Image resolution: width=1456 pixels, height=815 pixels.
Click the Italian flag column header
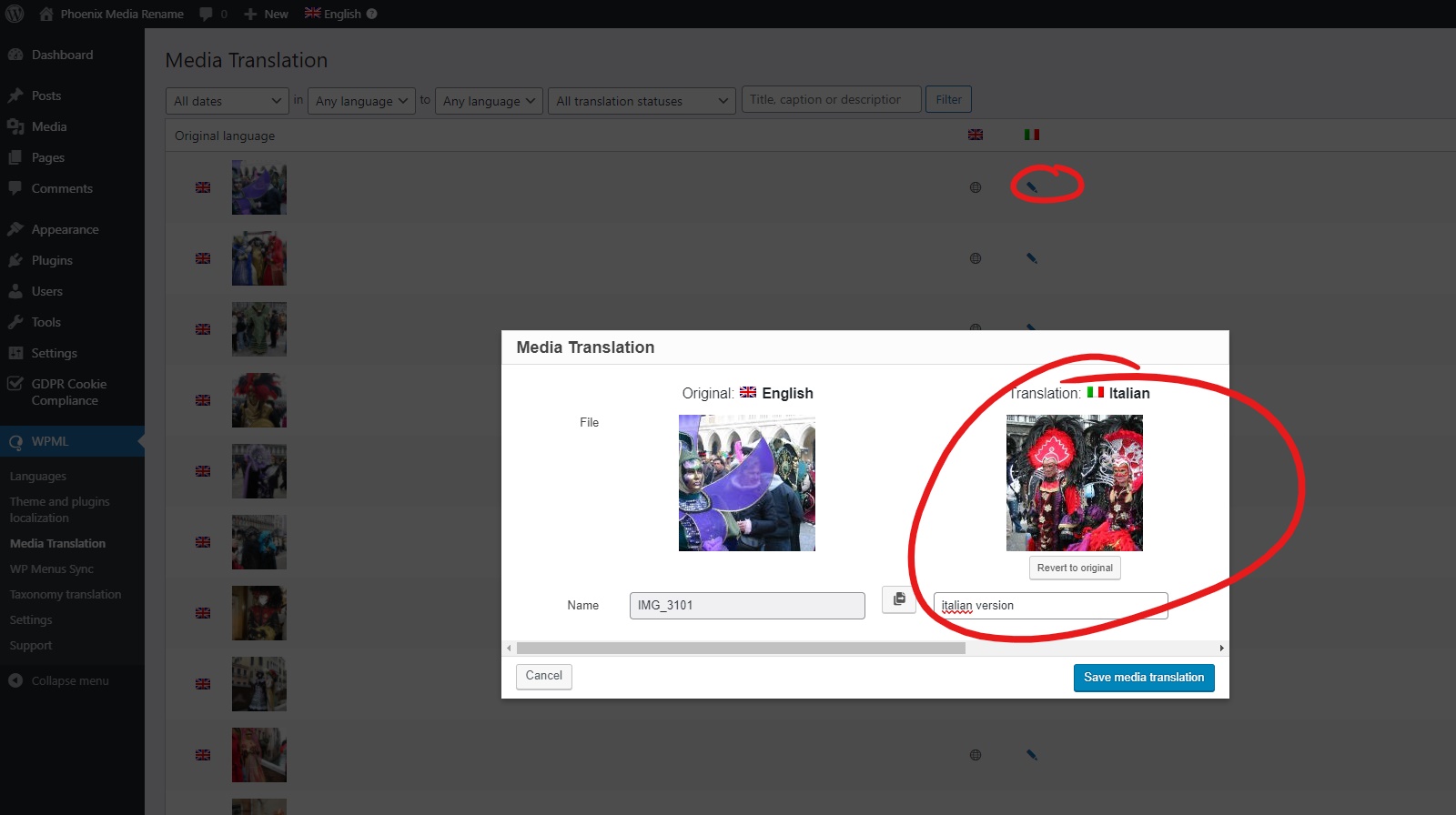1032,135
